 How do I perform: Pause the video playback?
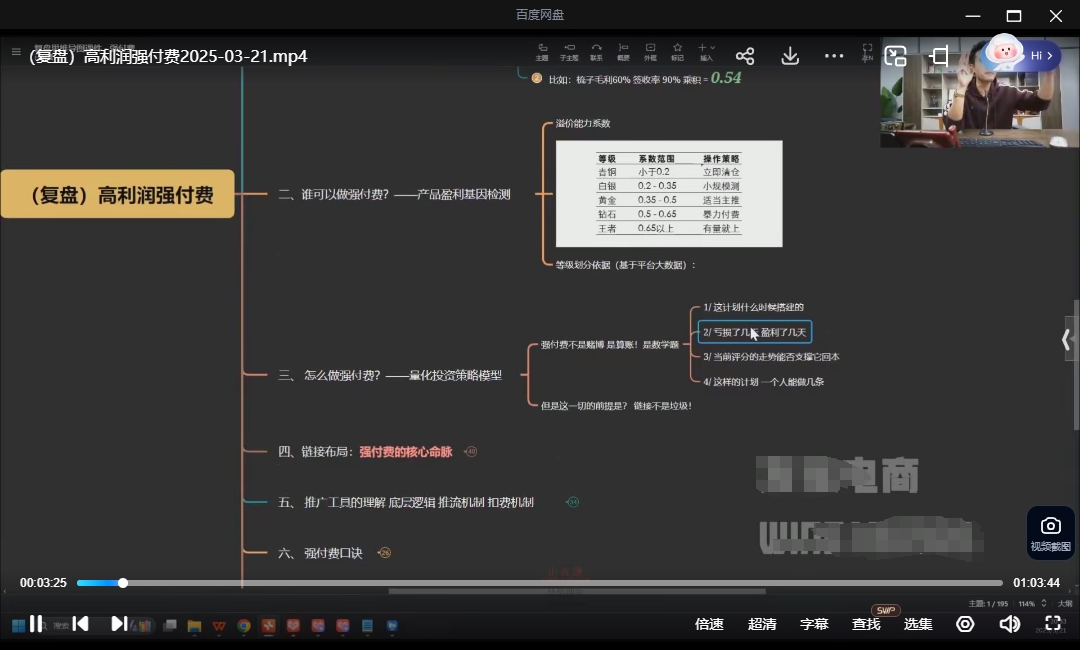pyautogui.click(x=36, y=624)
